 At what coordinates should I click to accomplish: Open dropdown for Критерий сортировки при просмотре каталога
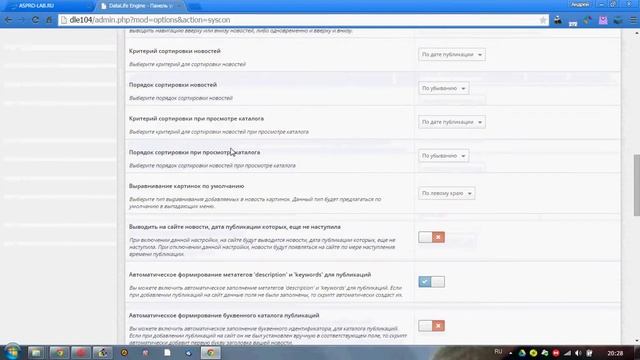[452, 122]
